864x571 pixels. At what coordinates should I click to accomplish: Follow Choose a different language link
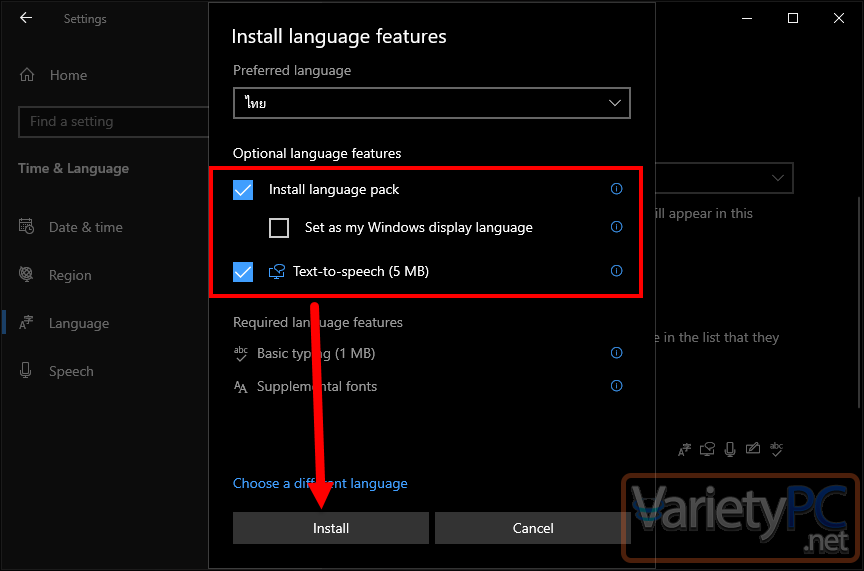(x=320, y=483)
